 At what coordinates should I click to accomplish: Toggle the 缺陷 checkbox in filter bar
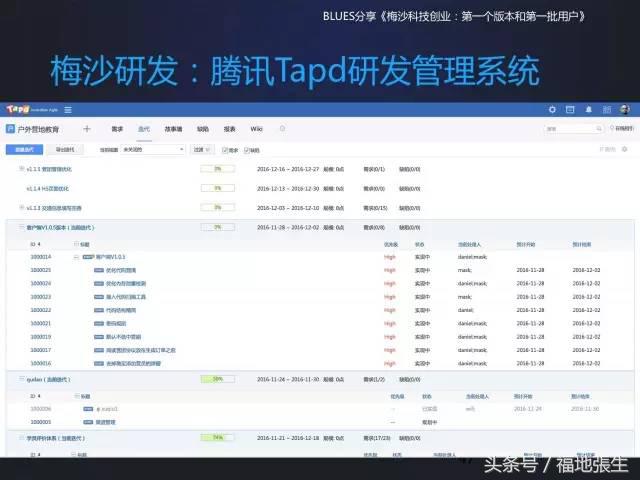point(246,150)
